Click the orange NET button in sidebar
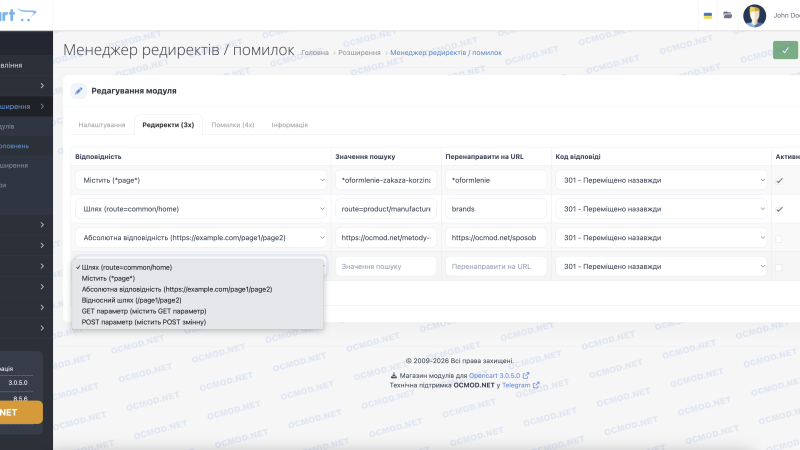This screenshot has height=450, width=800. (x=21, y=412)
